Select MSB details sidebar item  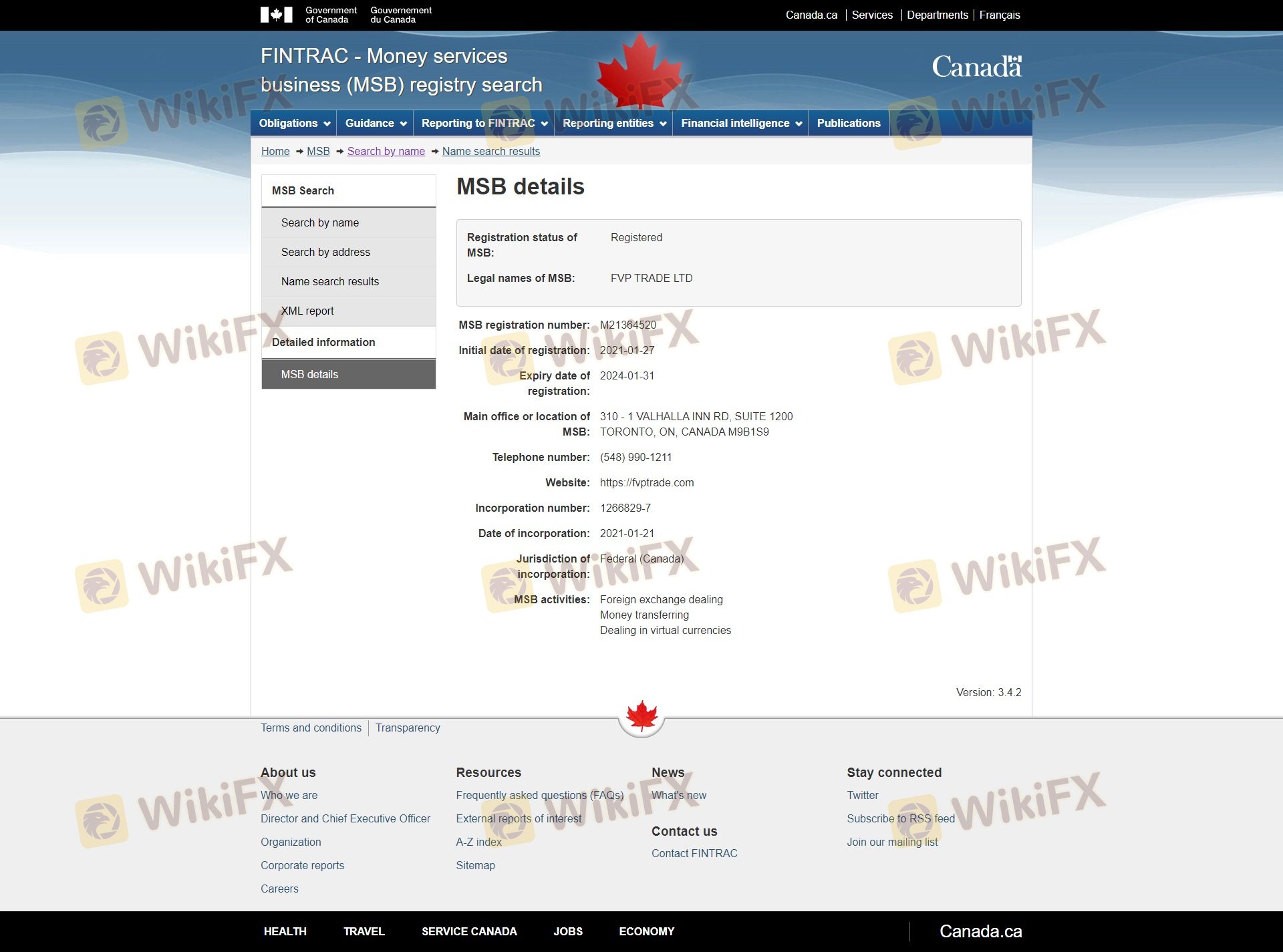[348, 374]
